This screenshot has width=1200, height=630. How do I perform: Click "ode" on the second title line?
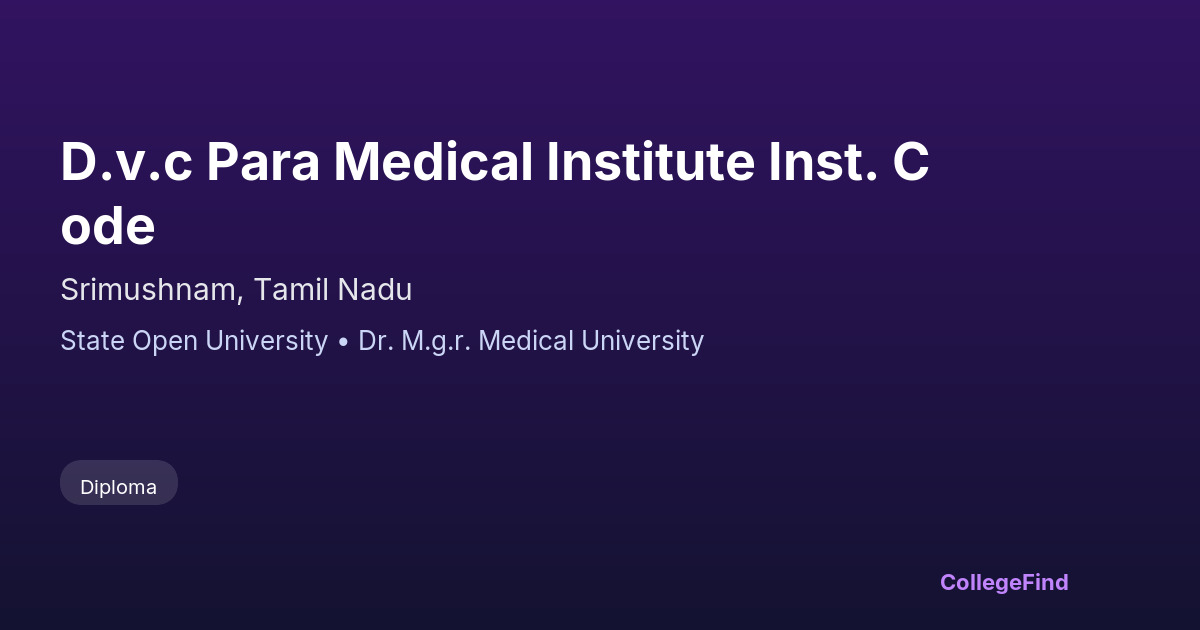click(x=108, y=227)
